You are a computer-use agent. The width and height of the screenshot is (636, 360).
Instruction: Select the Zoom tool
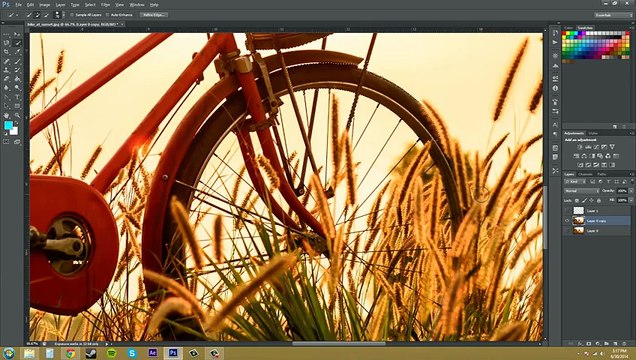click(17, 115)
